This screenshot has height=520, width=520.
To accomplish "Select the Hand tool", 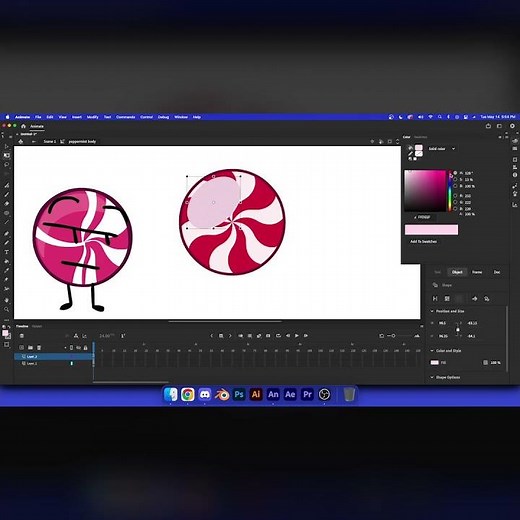I will (7, 300).
